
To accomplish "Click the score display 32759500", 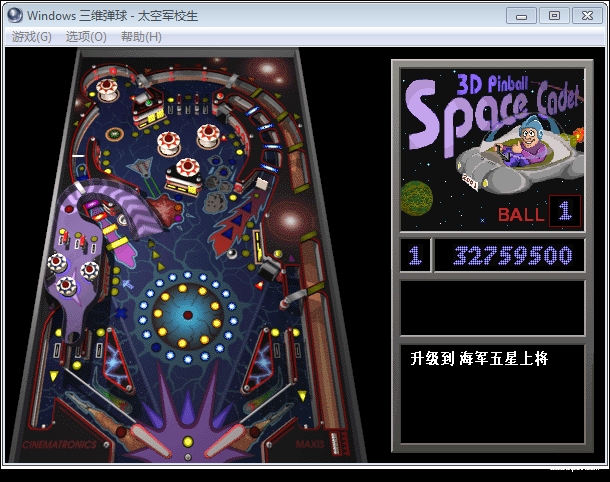I will (x=512, y=256).
